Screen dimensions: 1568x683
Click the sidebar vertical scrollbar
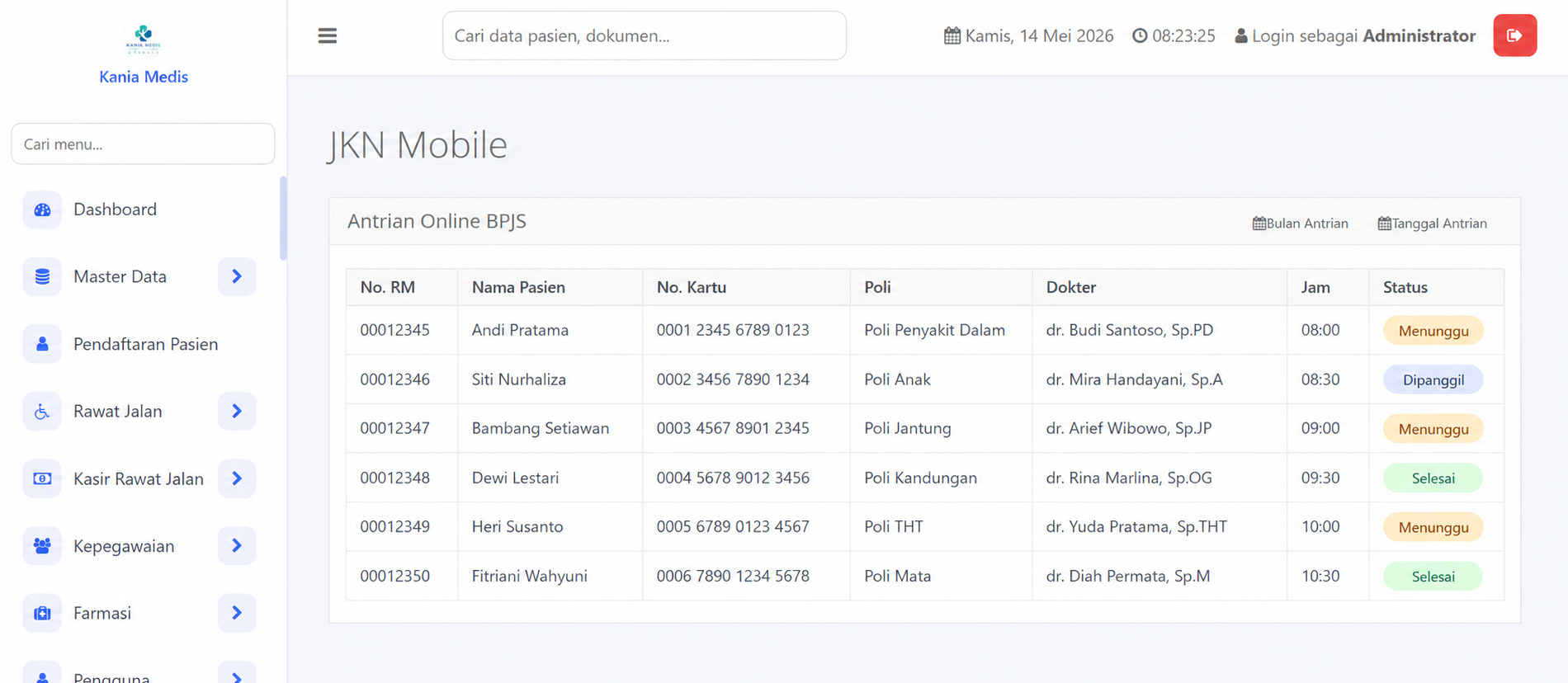284,218
